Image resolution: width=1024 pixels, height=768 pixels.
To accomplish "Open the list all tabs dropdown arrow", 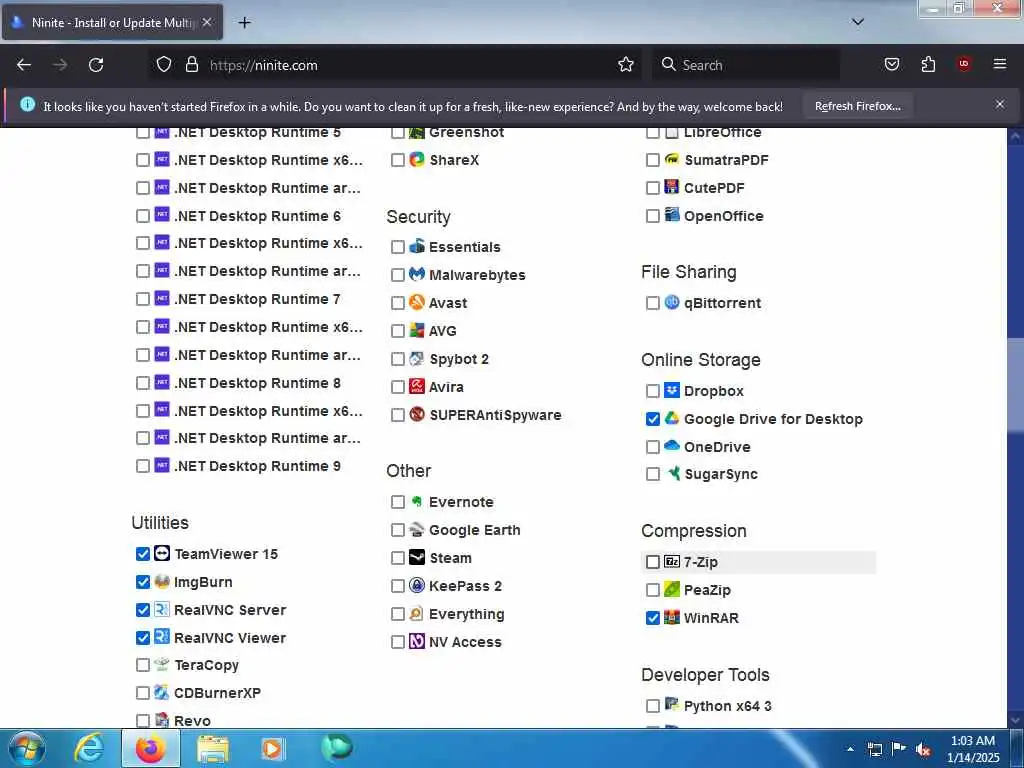I will click(858, 22).
